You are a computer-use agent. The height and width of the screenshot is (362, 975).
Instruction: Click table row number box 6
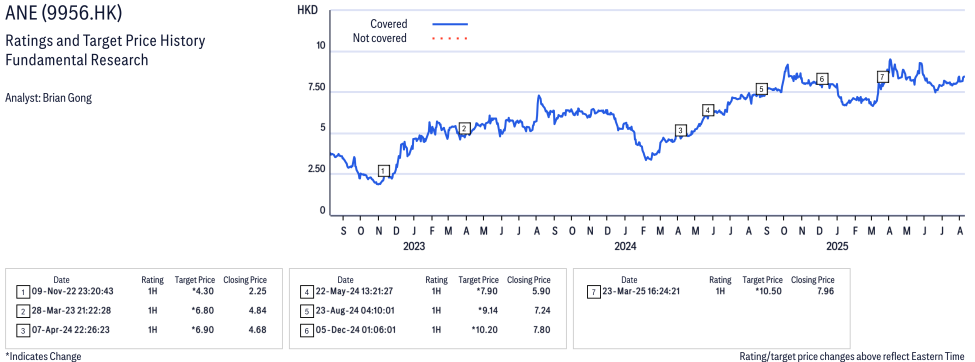(x=306, y=330)
